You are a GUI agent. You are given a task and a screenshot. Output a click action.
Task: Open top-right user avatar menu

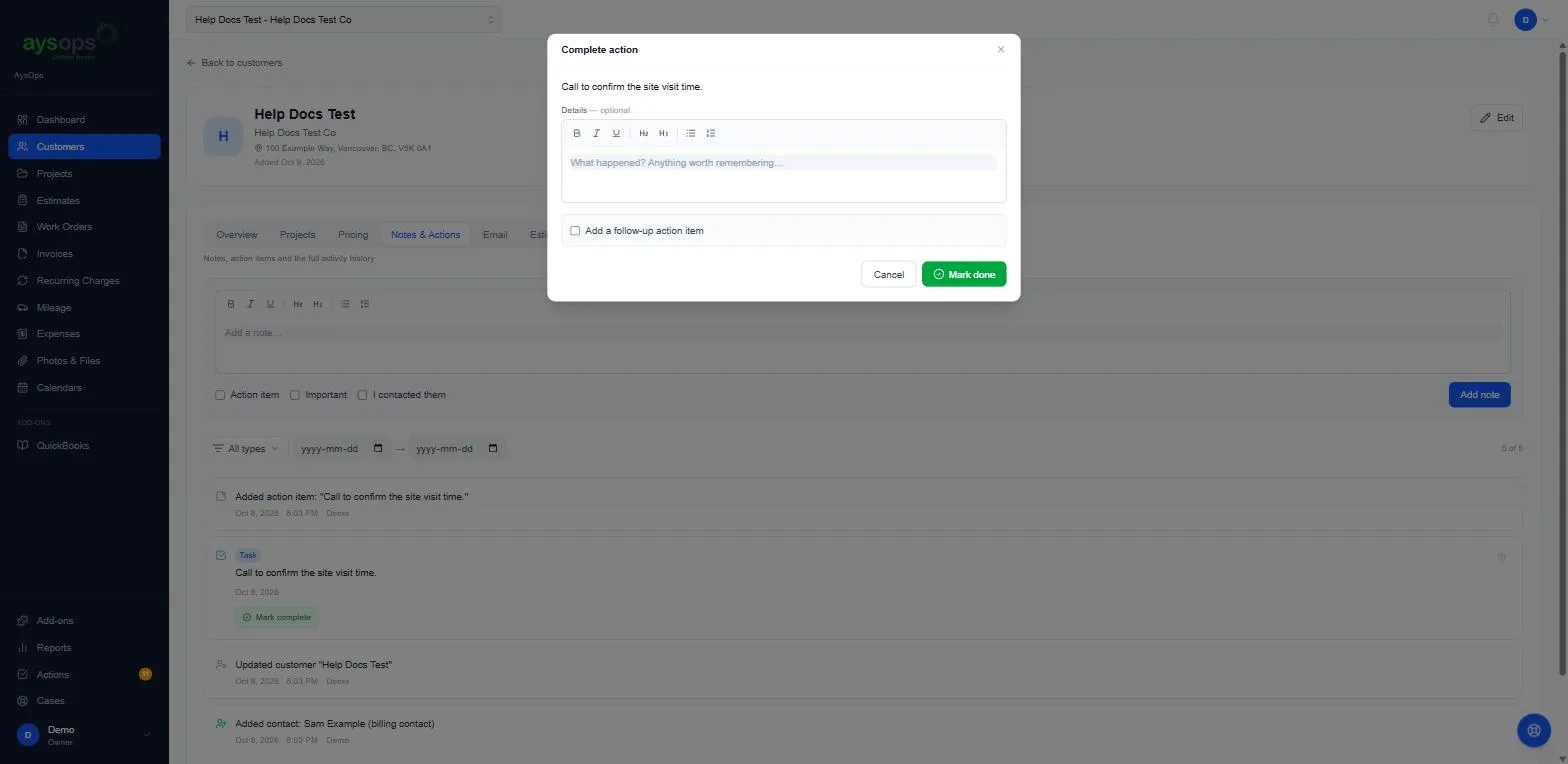[1531, 19]
